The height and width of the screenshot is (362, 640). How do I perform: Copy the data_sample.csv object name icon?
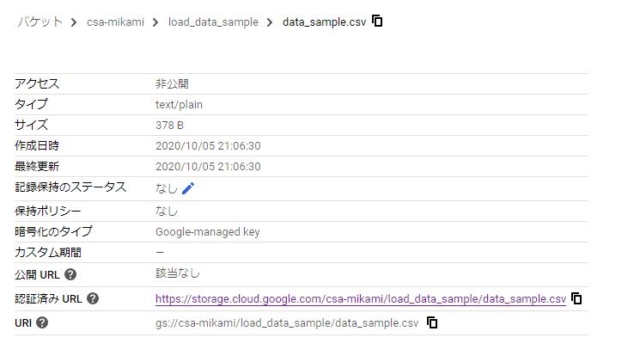[x=377, y=21]
